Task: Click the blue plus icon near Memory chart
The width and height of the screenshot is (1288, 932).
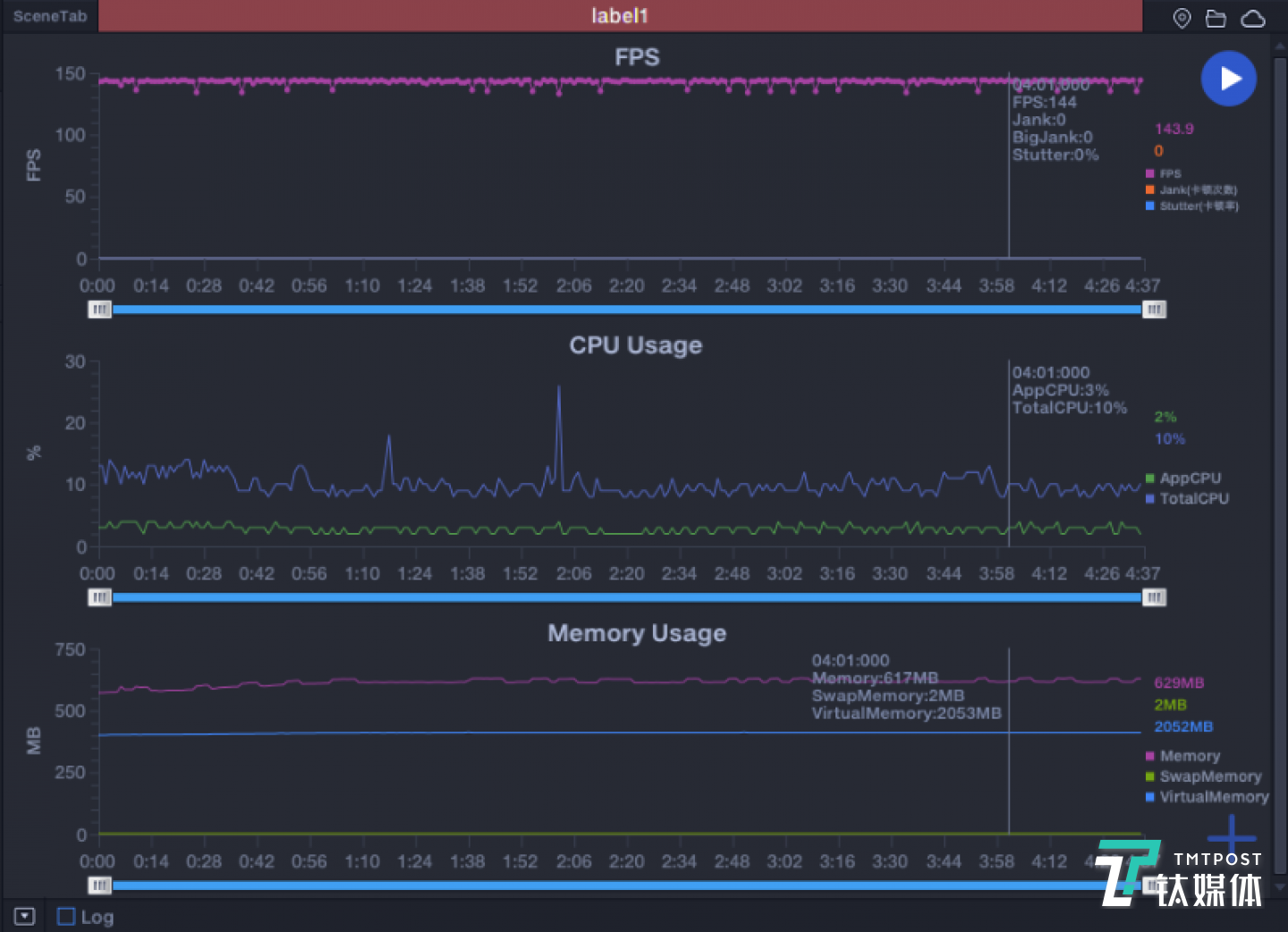Action: pyautogui.click(x=1231, y=837)
